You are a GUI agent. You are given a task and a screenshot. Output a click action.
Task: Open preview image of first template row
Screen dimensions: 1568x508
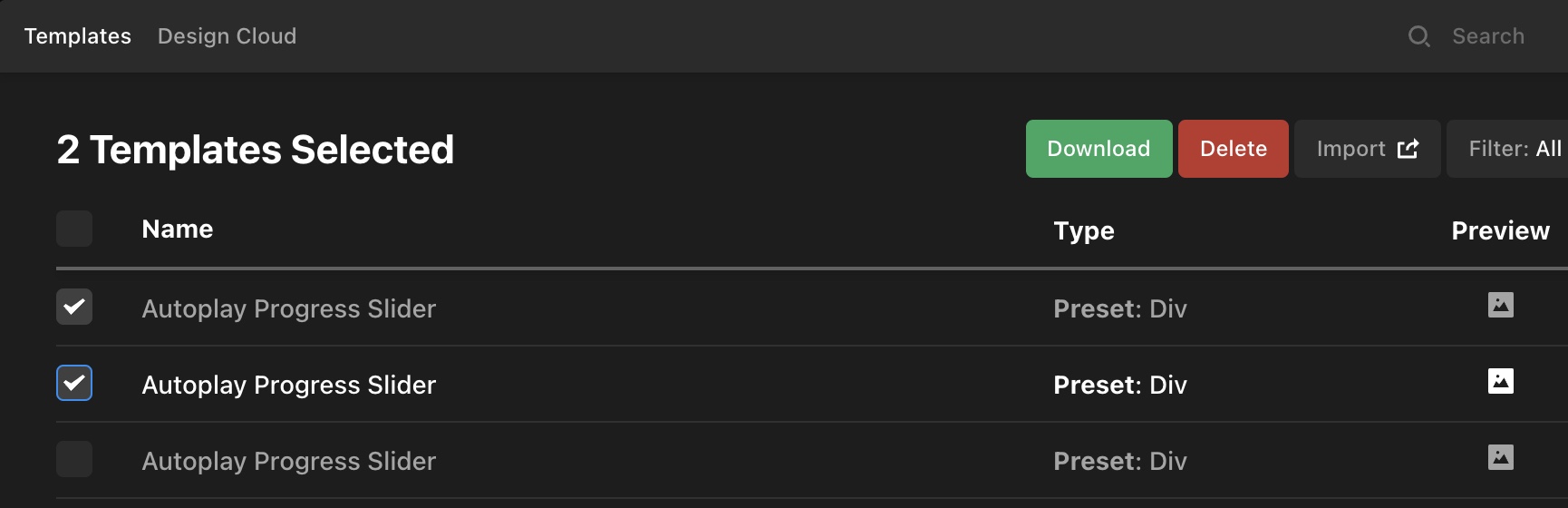click(x=1500, y=305)
